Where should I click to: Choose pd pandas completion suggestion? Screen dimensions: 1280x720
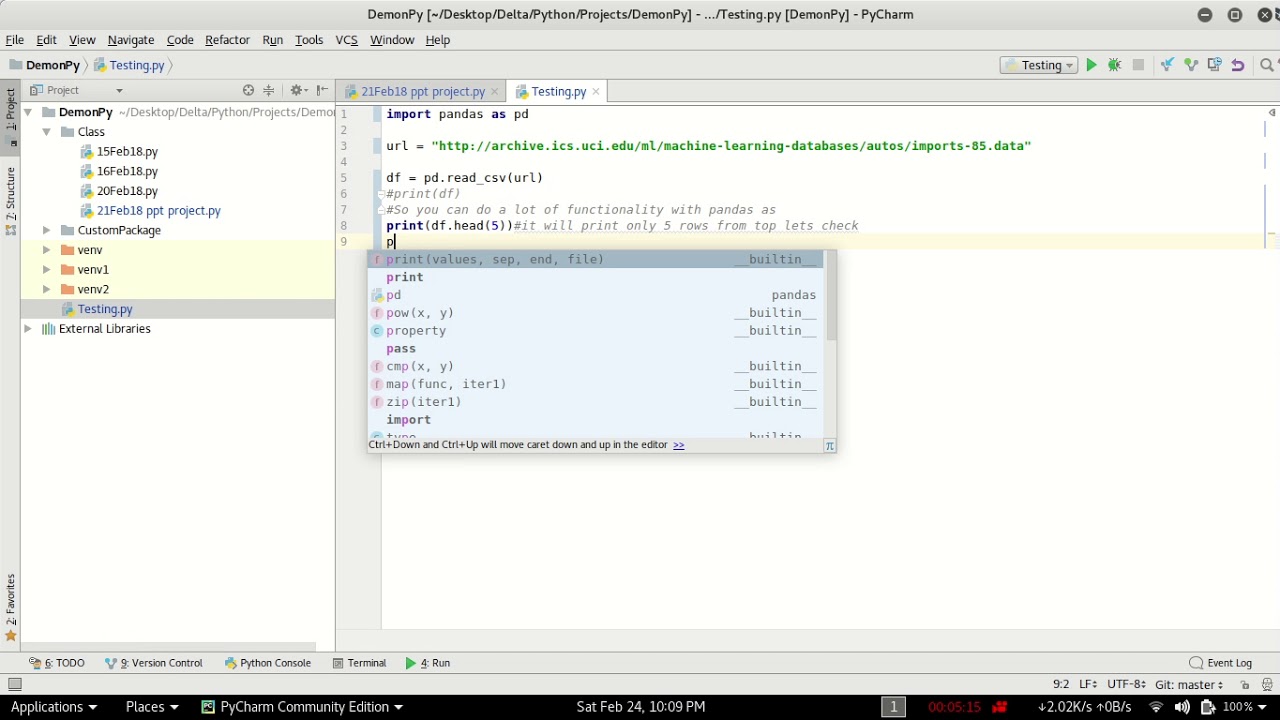(x=596, y=295)
